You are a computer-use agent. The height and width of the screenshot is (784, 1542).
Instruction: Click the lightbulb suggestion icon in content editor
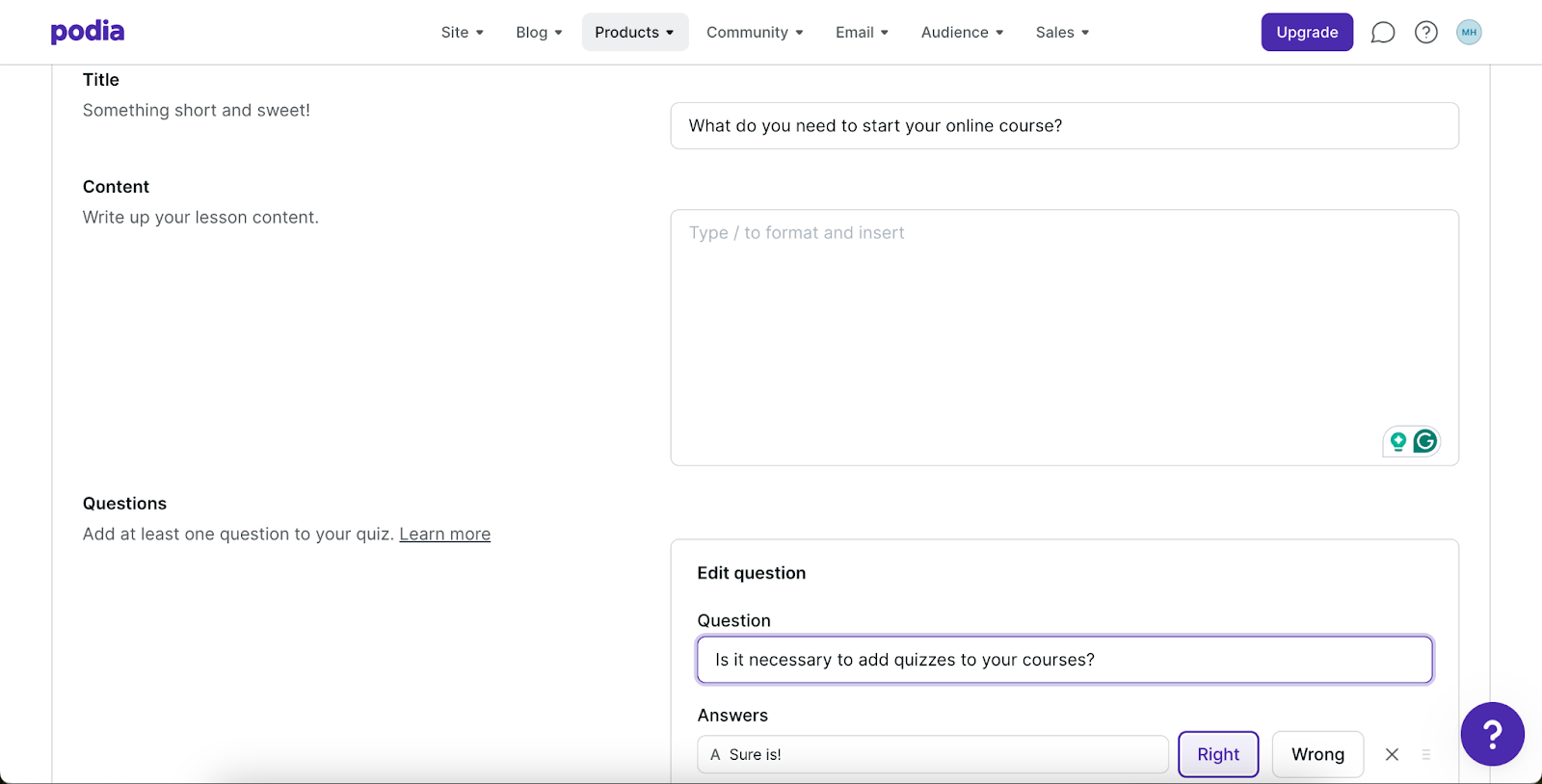pos(1397,441)
